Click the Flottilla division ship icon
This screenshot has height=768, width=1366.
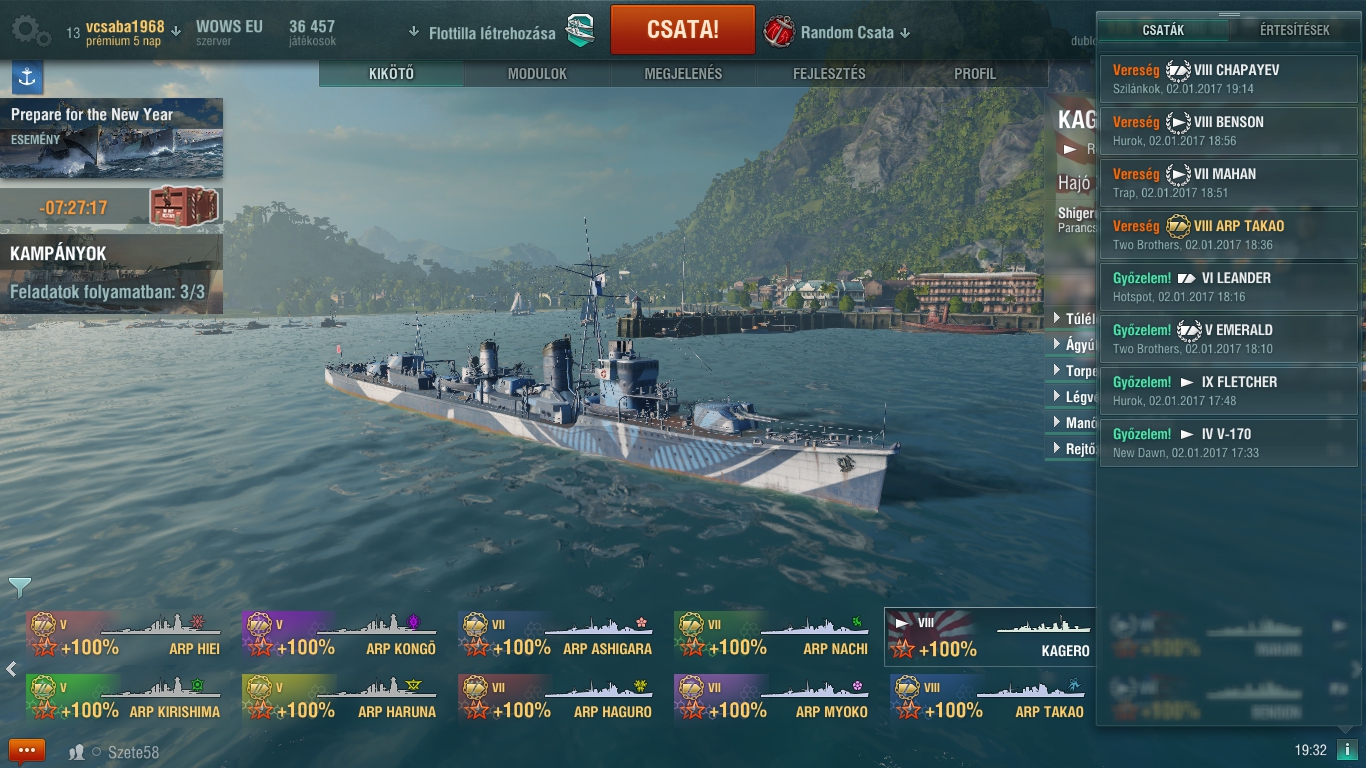[580, 32]
